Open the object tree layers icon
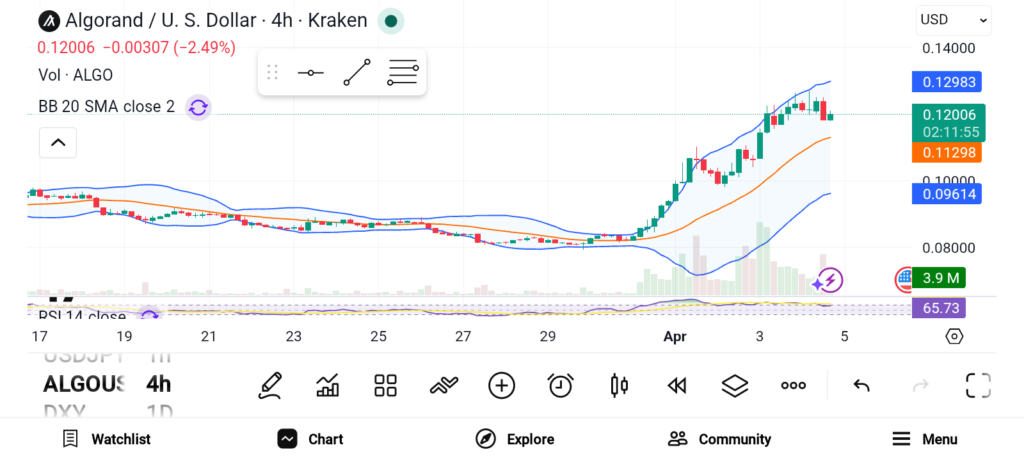Screen dimensions: 1024x461 click(x=735, y=385)
